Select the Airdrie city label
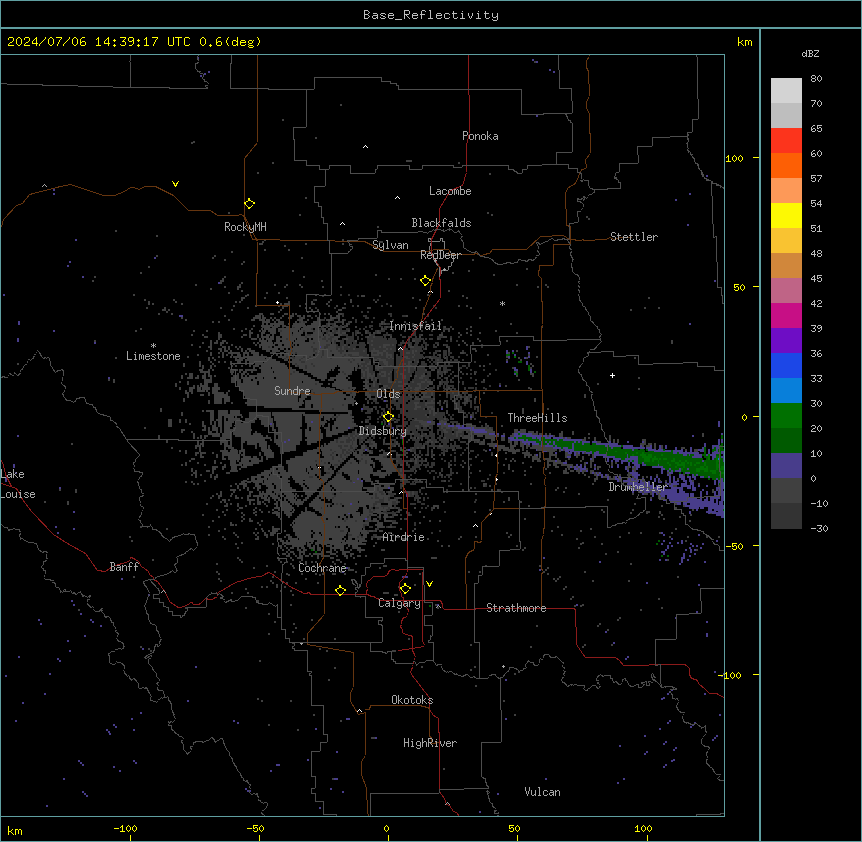Image resolution: width=862 pixels, height=842 pixels. click(403, 537)
